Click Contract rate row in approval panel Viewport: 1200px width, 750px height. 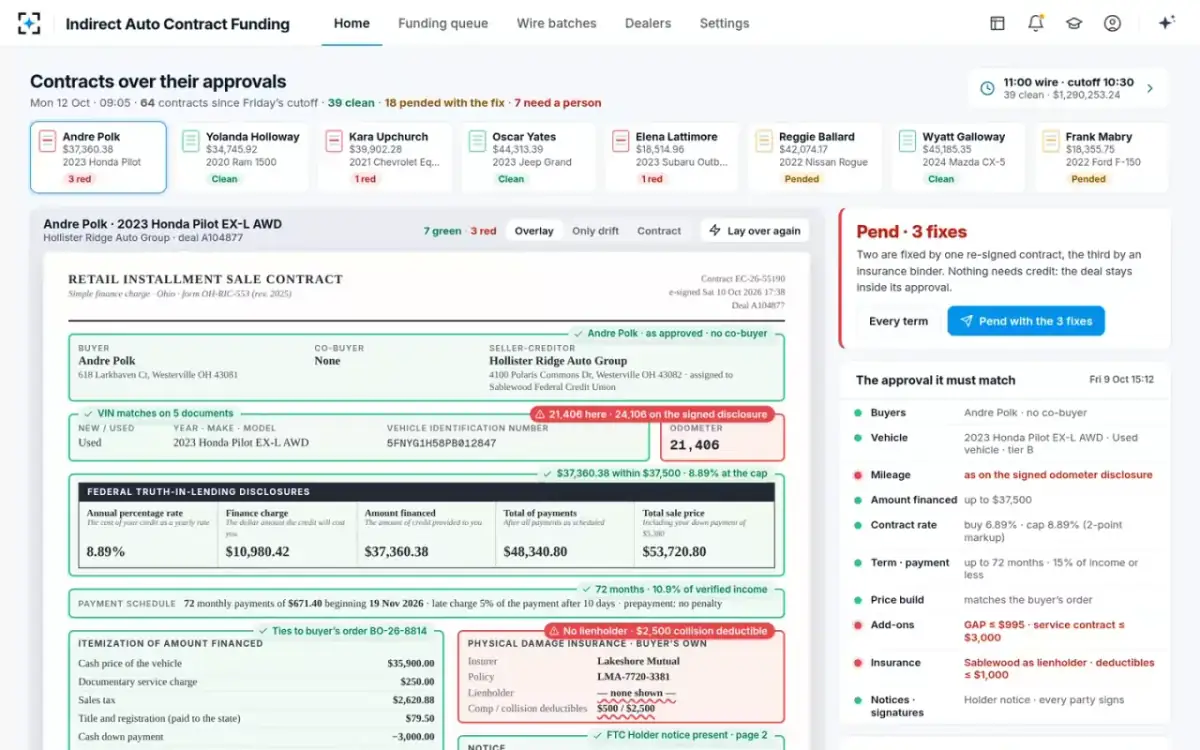[1005, 531]
